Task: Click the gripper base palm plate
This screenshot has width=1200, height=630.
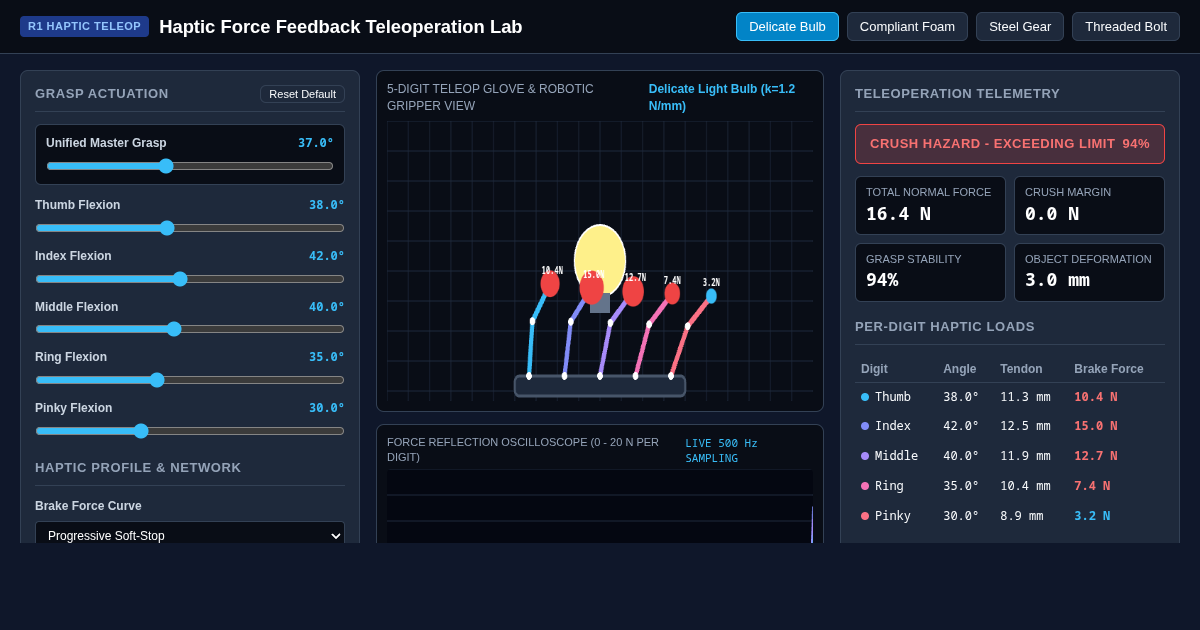Action: [x=600, y=386]
